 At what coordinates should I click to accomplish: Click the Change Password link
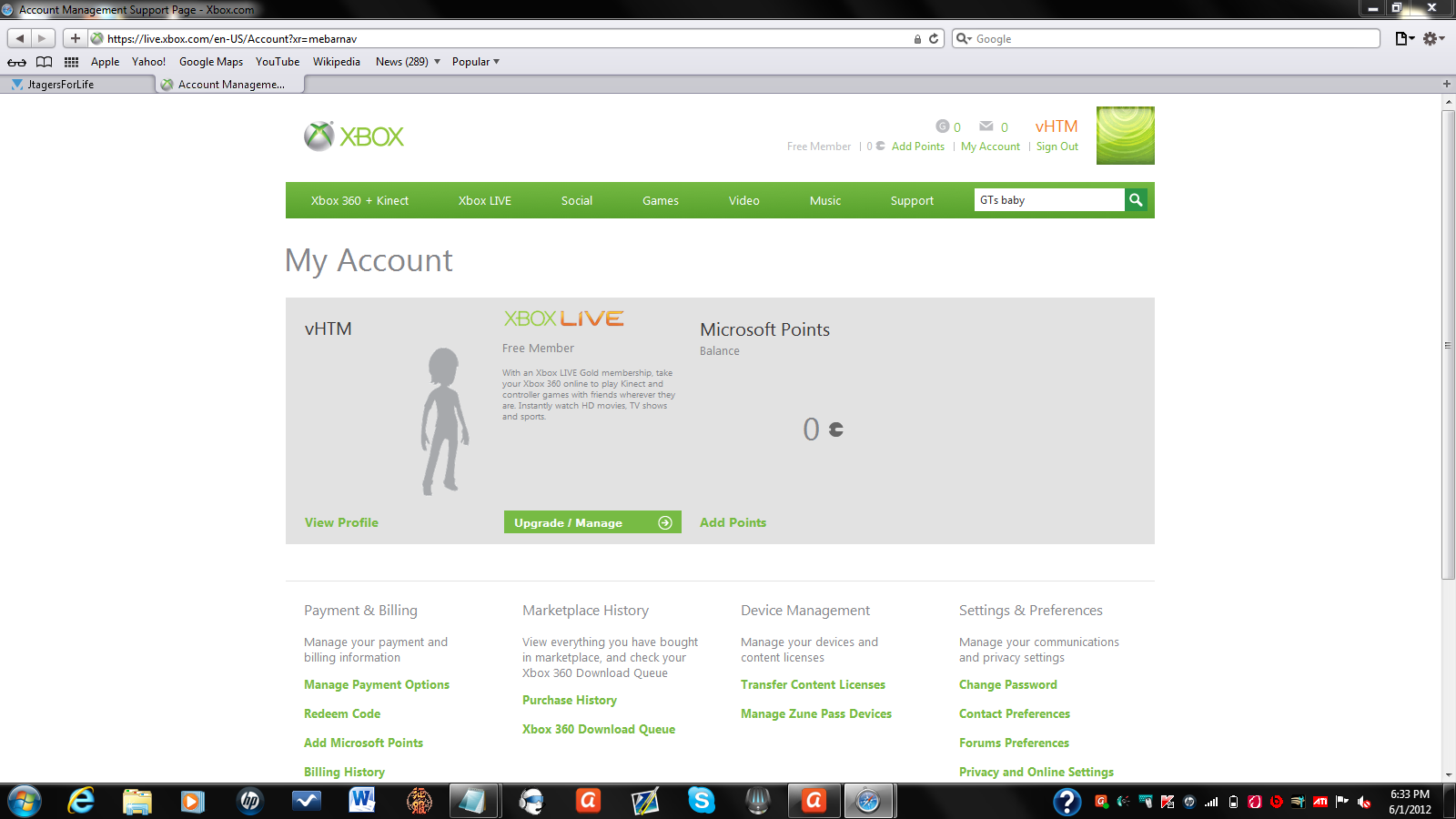click(1008, 684)
